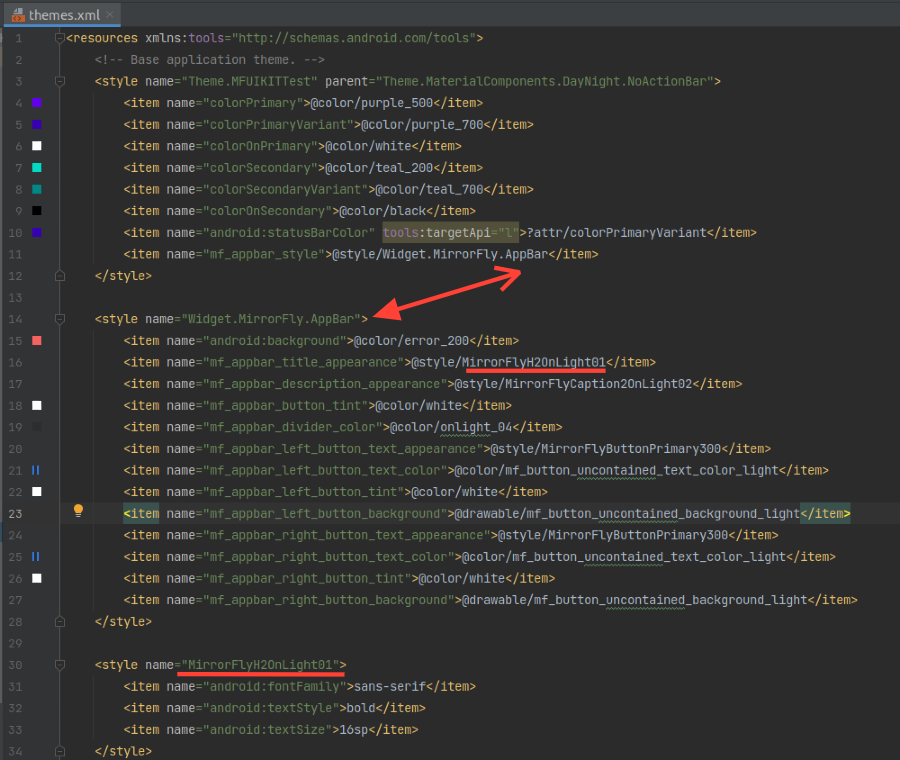Open purple_500 gutter color swatch on line 4

point(37,103)
